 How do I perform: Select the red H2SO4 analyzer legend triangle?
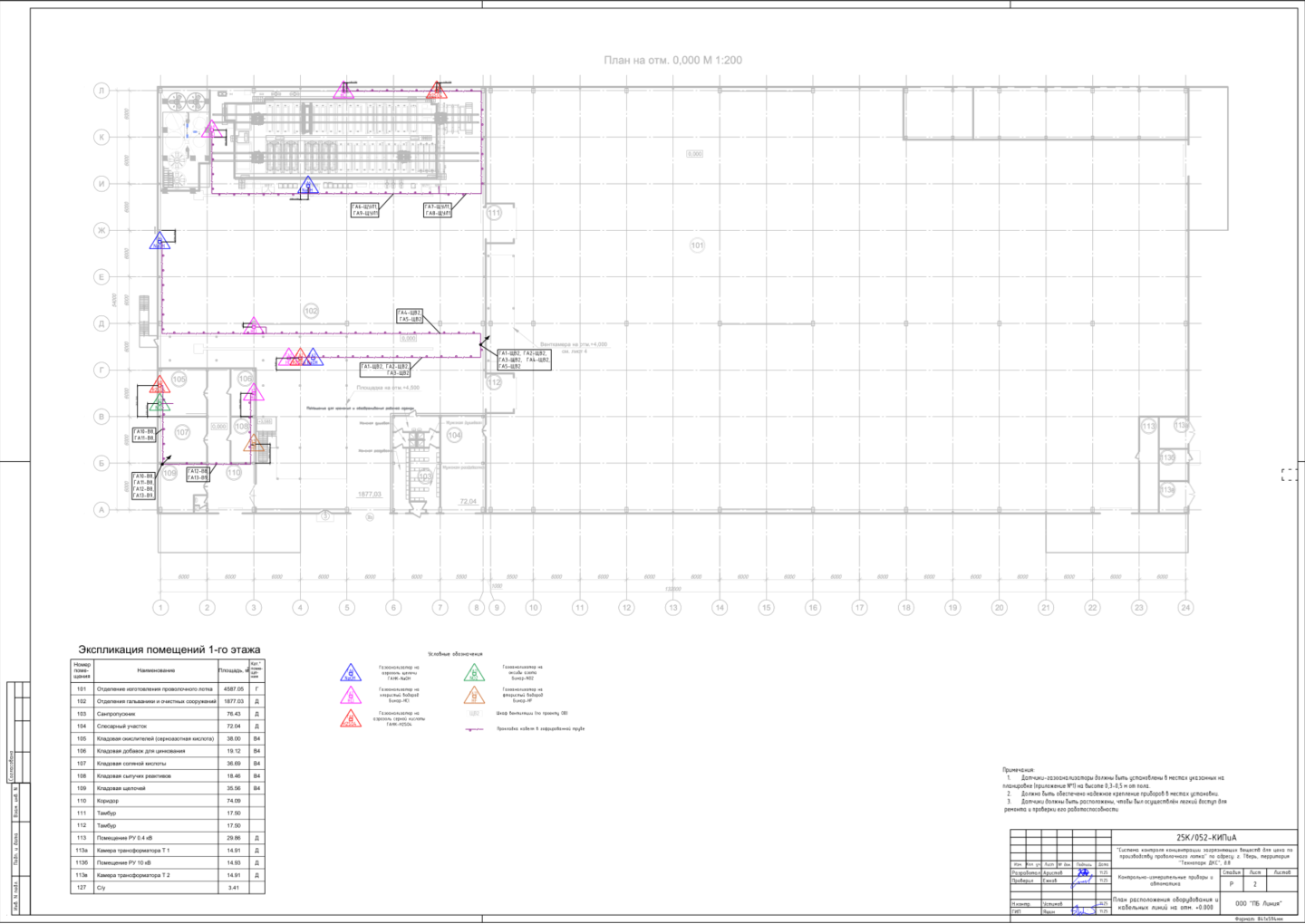pyautogui.click(x=350, y=719)
